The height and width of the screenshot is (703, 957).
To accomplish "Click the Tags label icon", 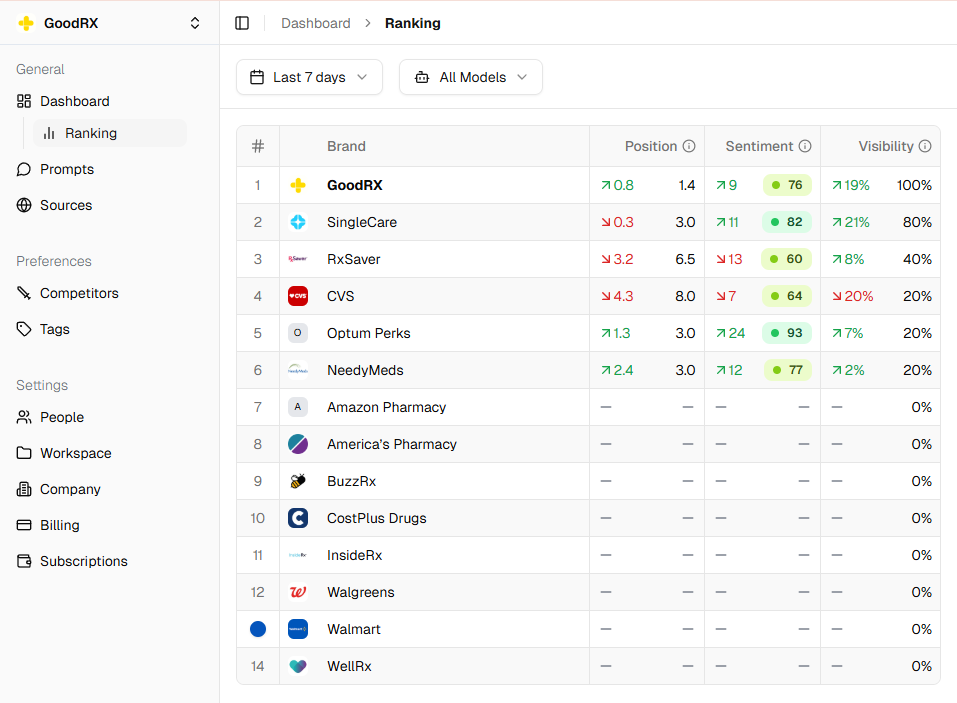I will [x=24, y=330].
